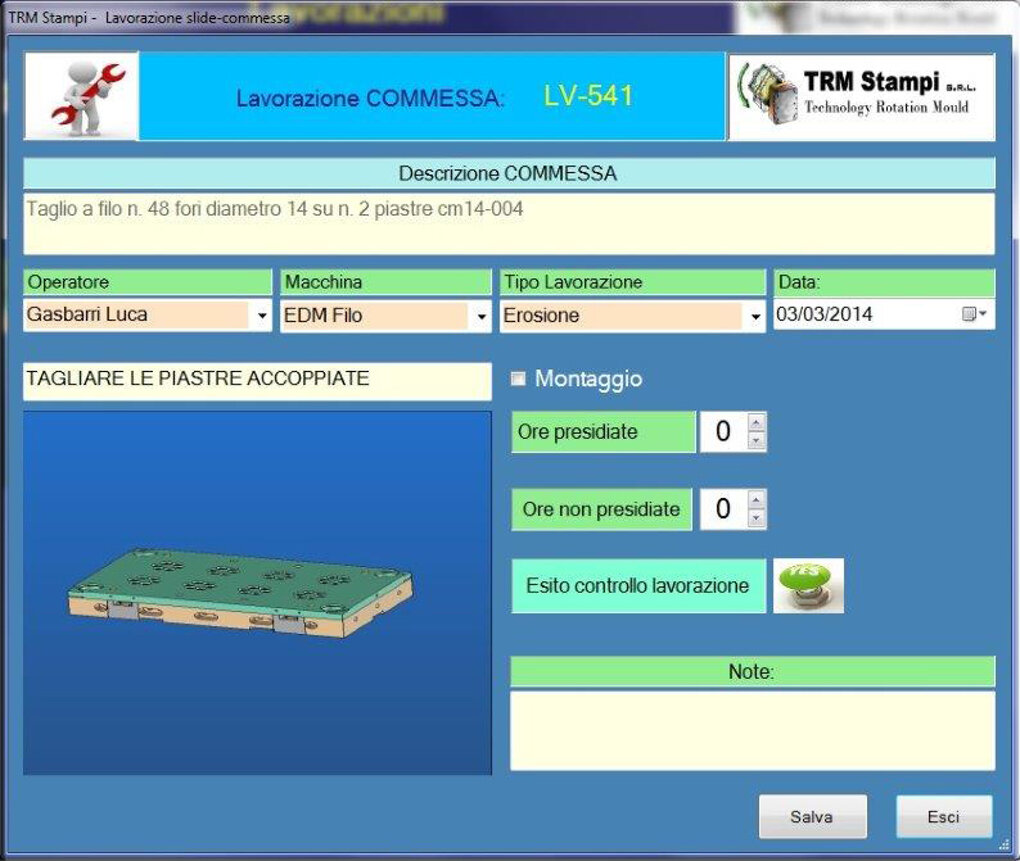
Task: Open the date picker calendar icon
Action: 974,315
